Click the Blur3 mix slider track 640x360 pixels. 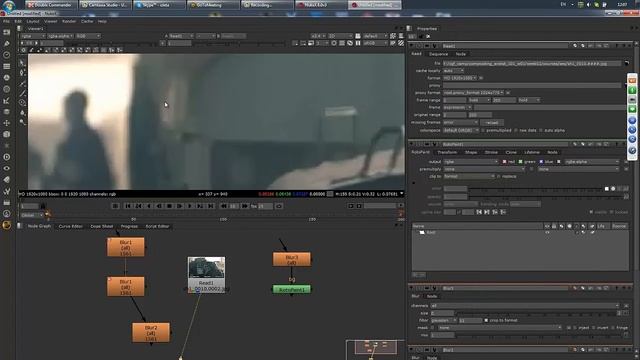point(539,335)
